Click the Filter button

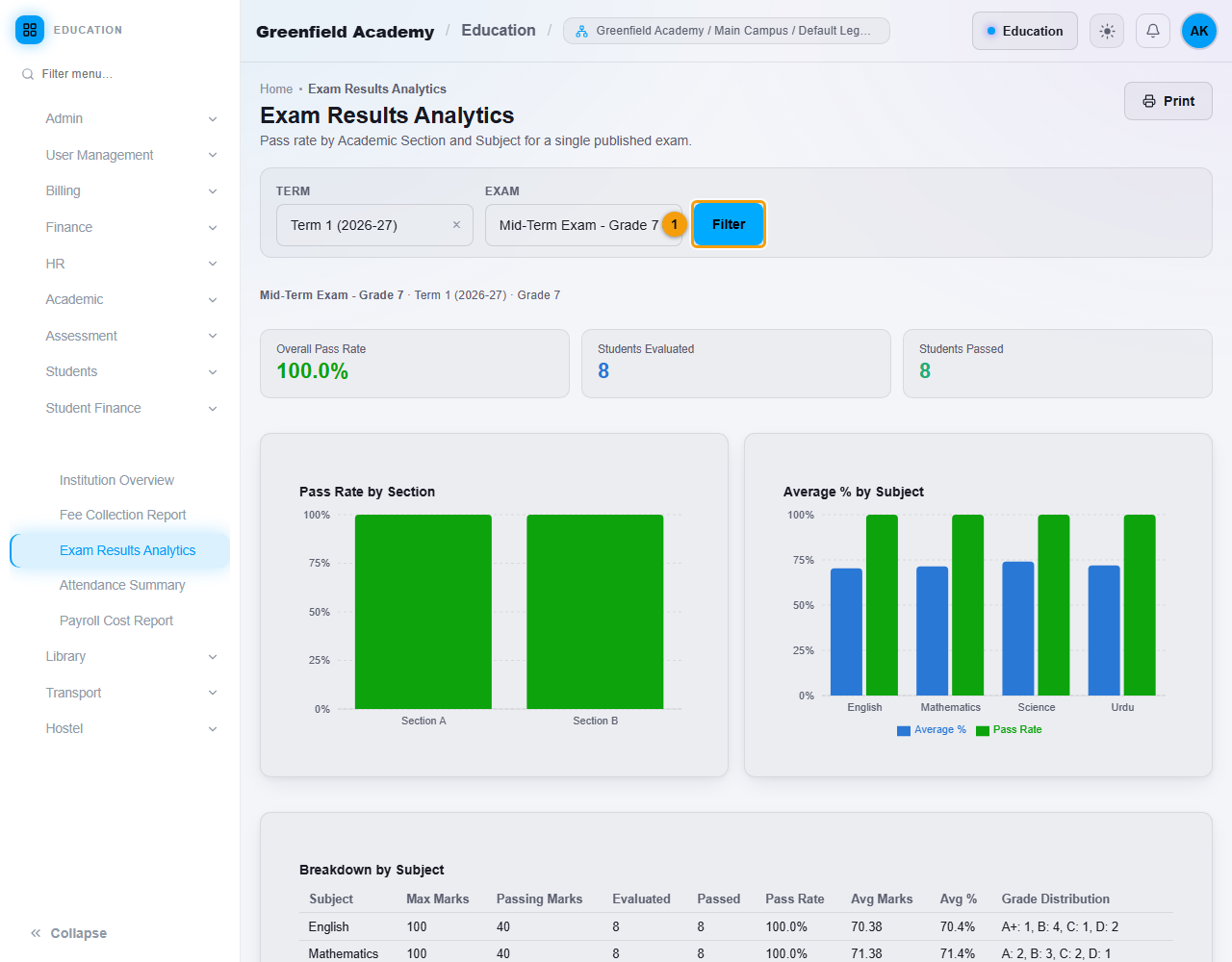(x=729, y=224)
